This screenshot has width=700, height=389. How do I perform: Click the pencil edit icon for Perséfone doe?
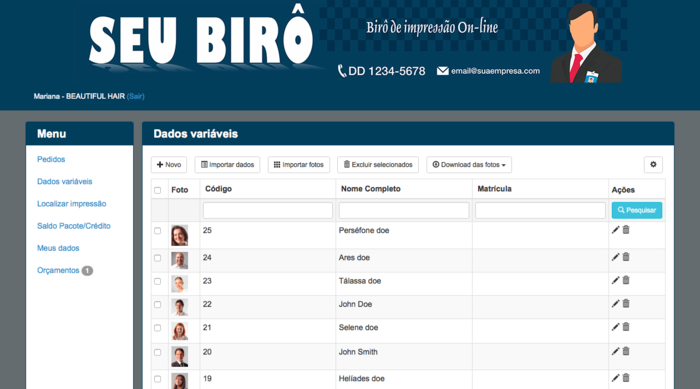615,230
